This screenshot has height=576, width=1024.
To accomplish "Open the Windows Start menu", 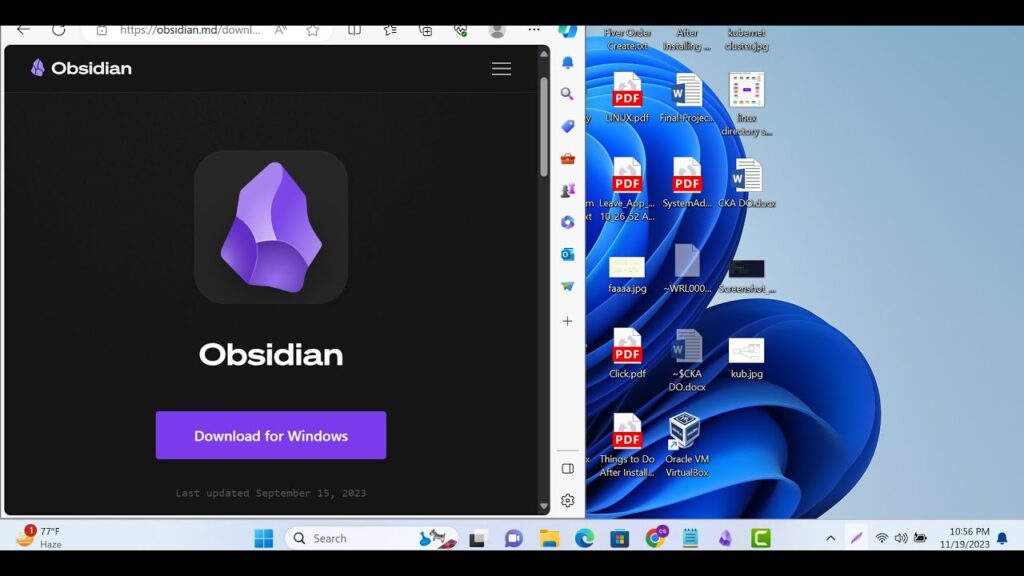I will pos(264,538).
